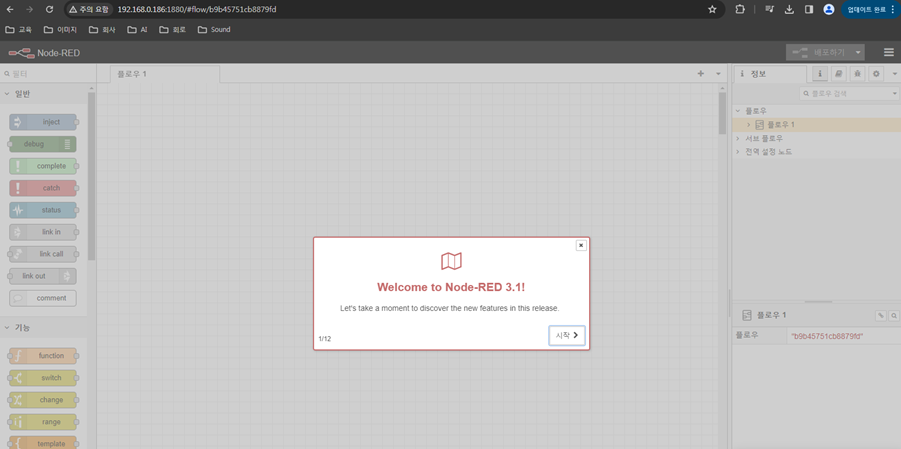The width and height of the screenshot is (901, 449).
Task: Click the search icon beside 플로우 1 details
Action: (894, 316)
